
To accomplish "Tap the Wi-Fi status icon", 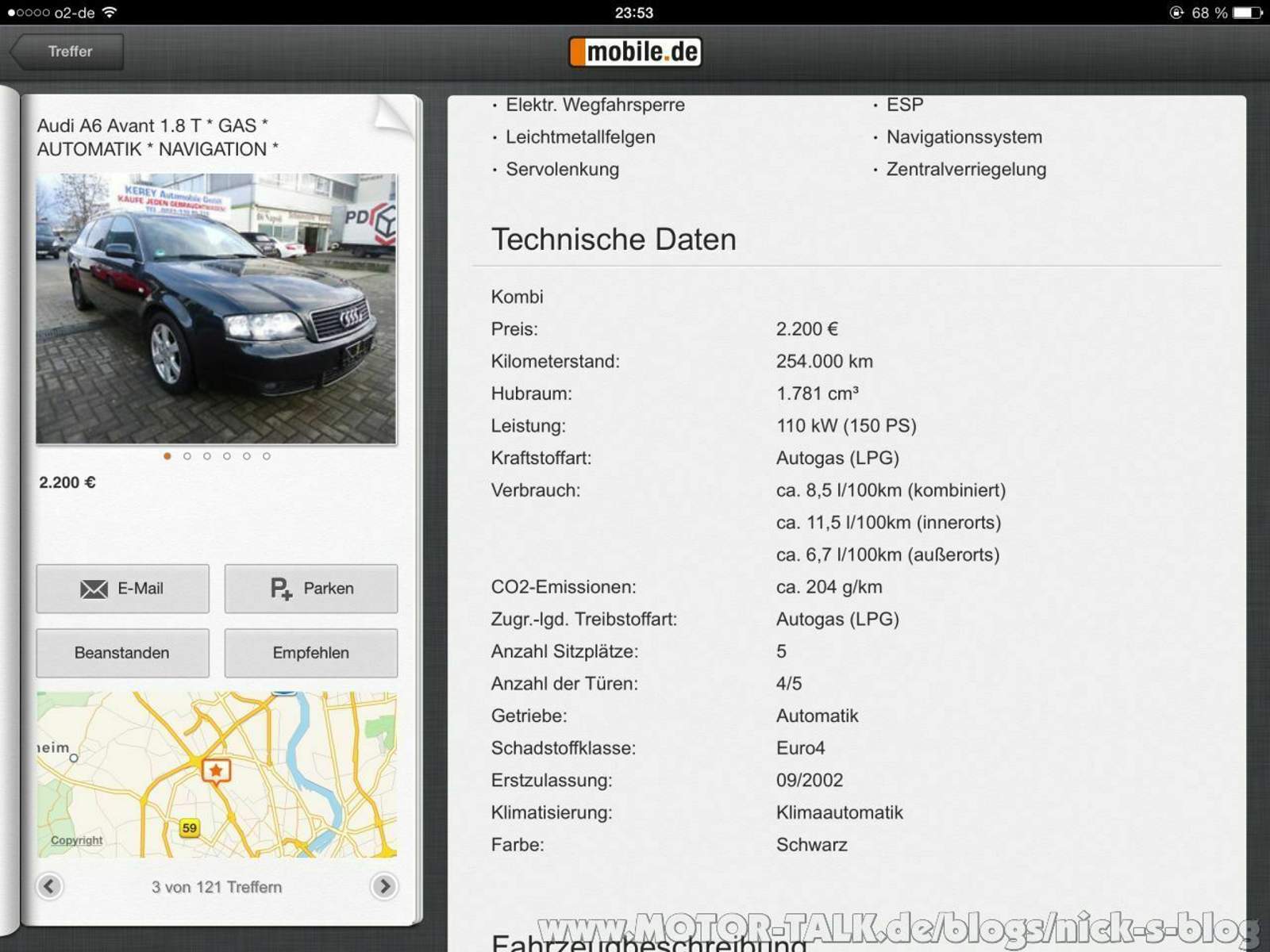I will [x=110, y=12].
